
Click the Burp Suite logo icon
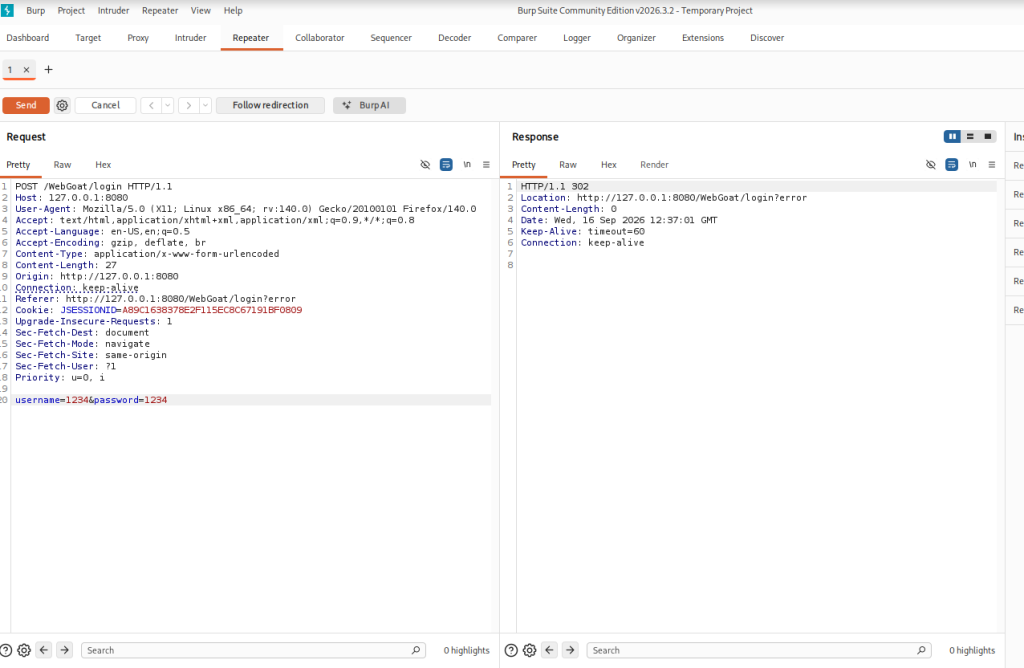(x=7, y=10)
